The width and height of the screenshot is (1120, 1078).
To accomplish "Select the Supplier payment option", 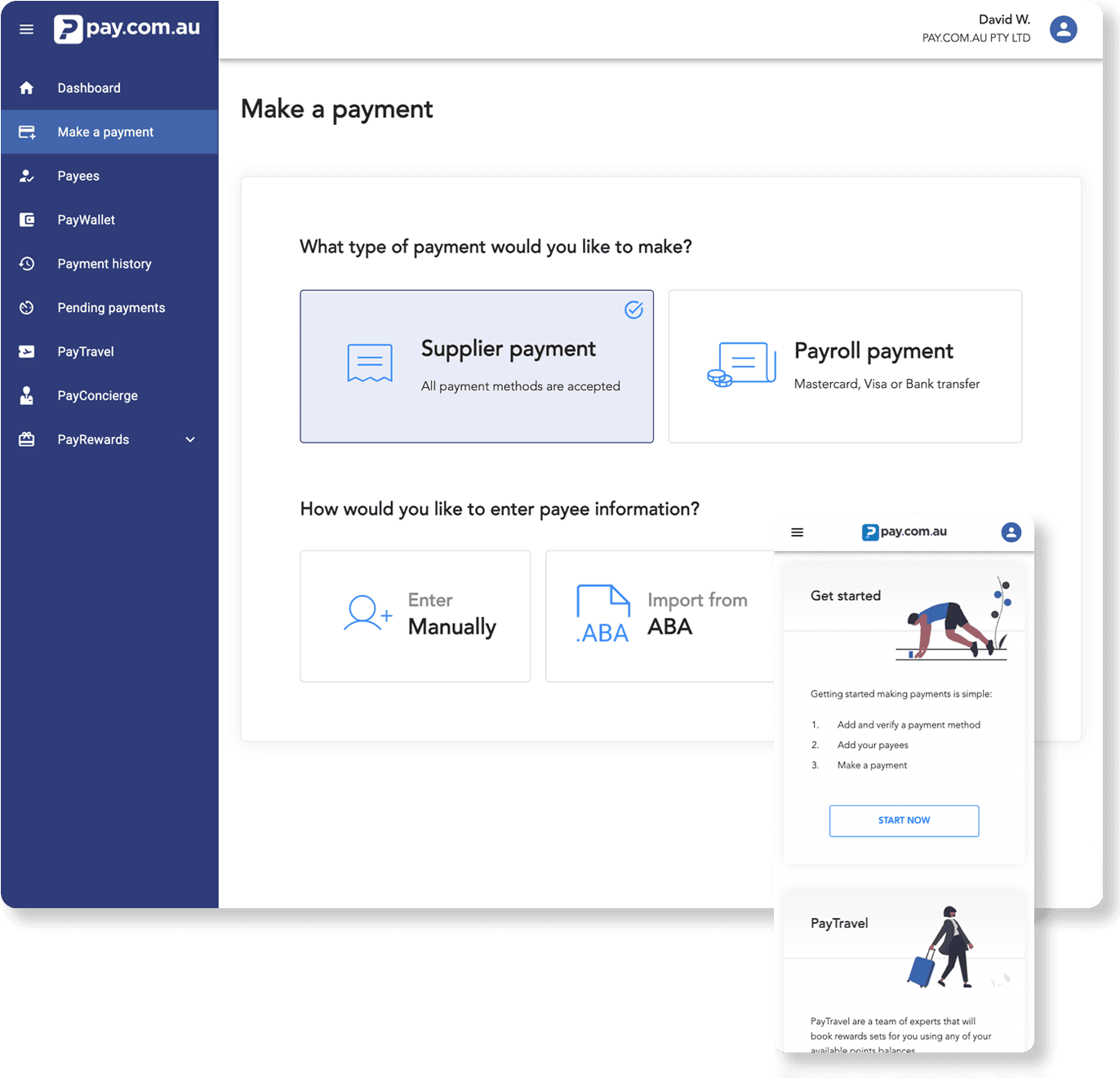I will [x=477, y=367].
